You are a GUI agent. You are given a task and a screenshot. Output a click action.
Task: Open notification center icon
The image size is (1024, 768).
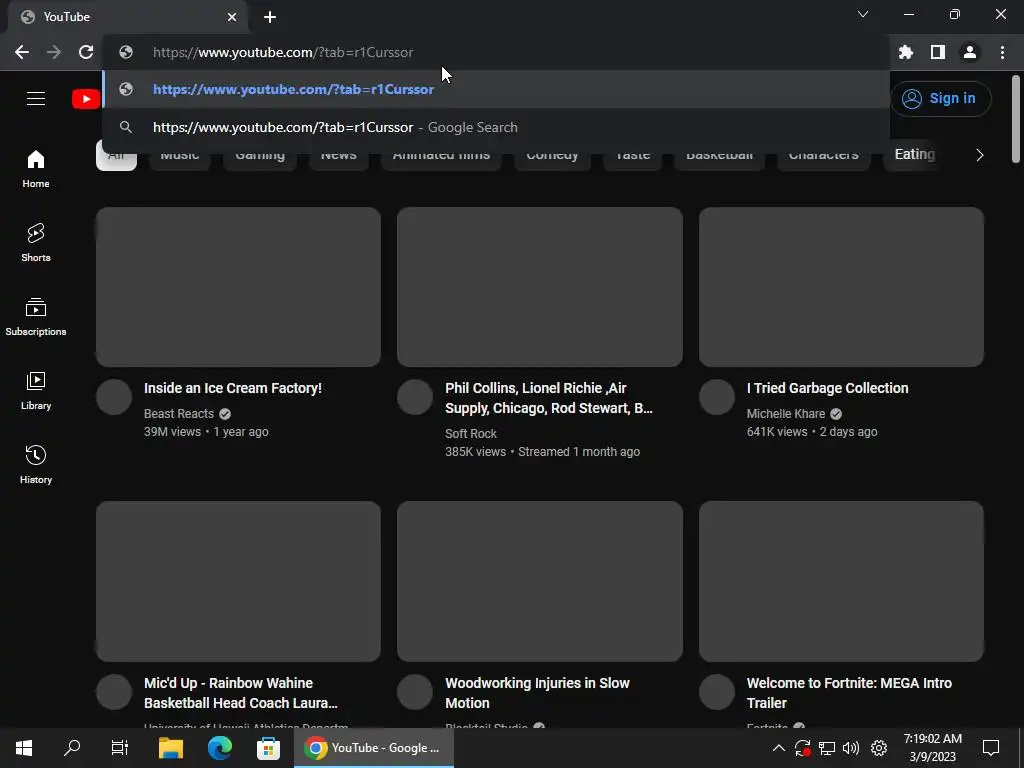click(991, 748)
